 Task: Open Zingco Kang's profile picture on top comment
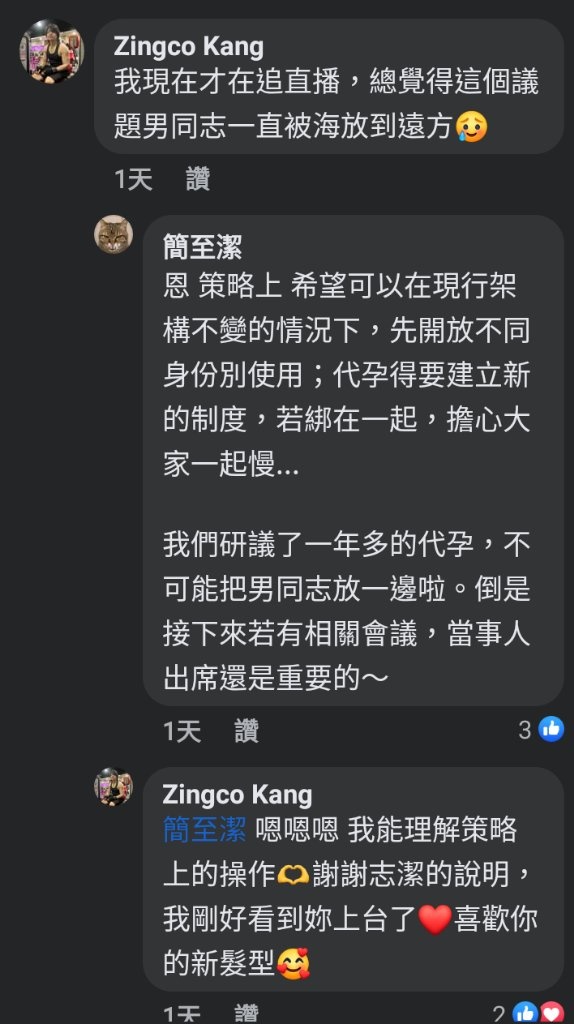point(52,51)
